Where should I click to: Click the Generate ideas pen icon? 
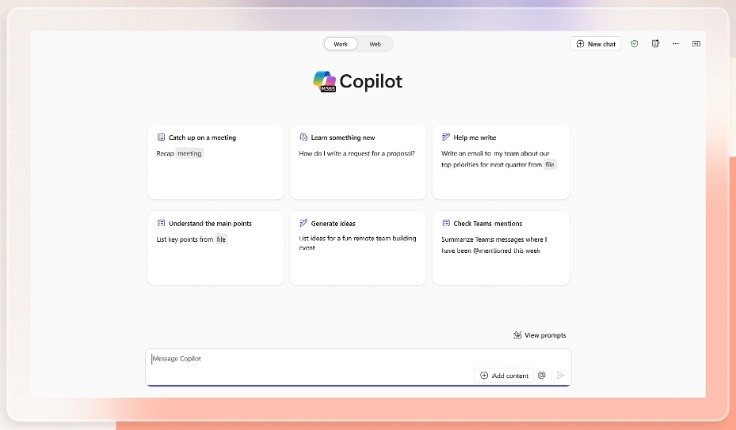point(303,223)
